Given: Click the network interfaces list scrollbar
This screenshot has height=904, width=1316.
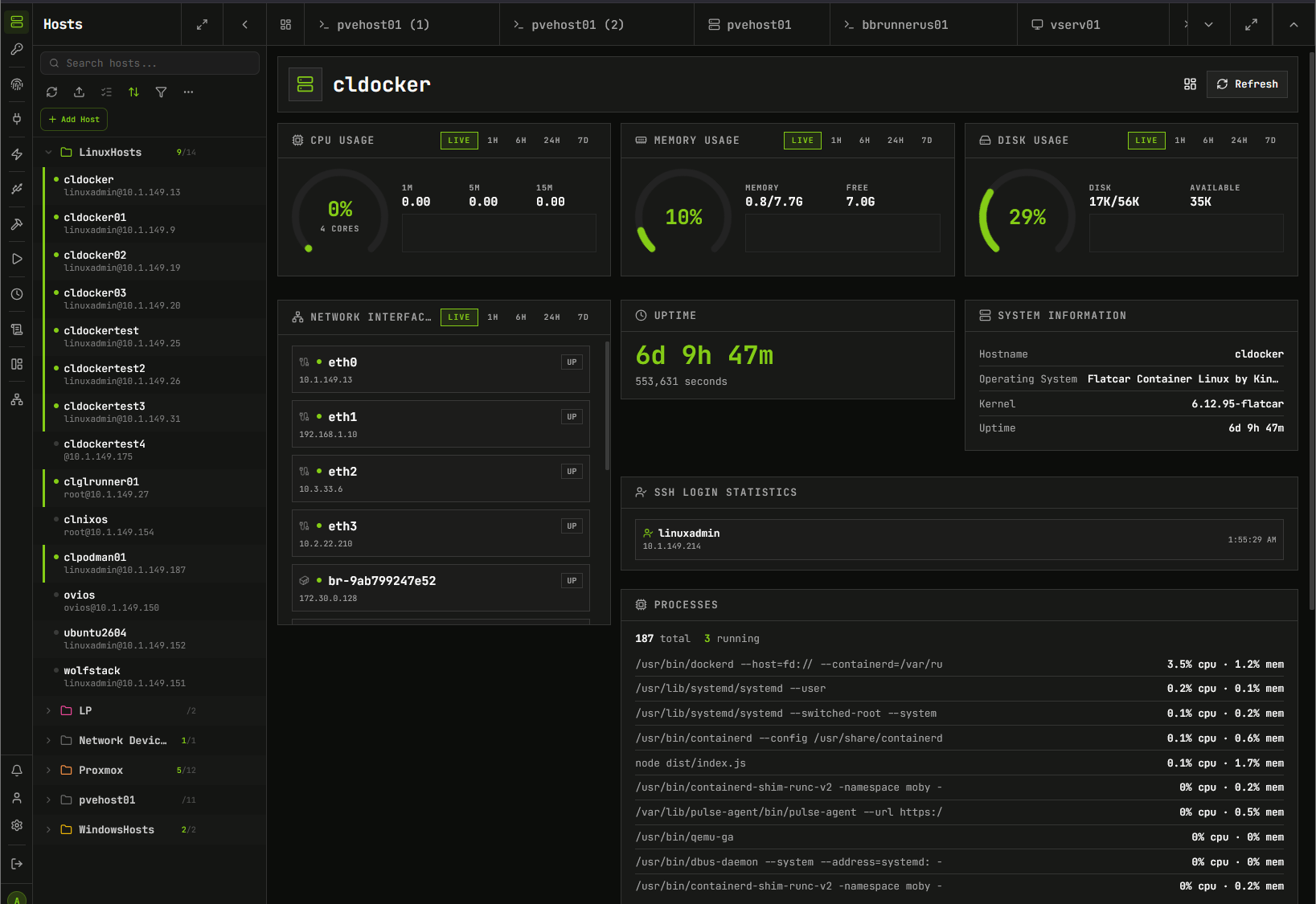Looking at the screenshot, I should [x=607, y=406].
